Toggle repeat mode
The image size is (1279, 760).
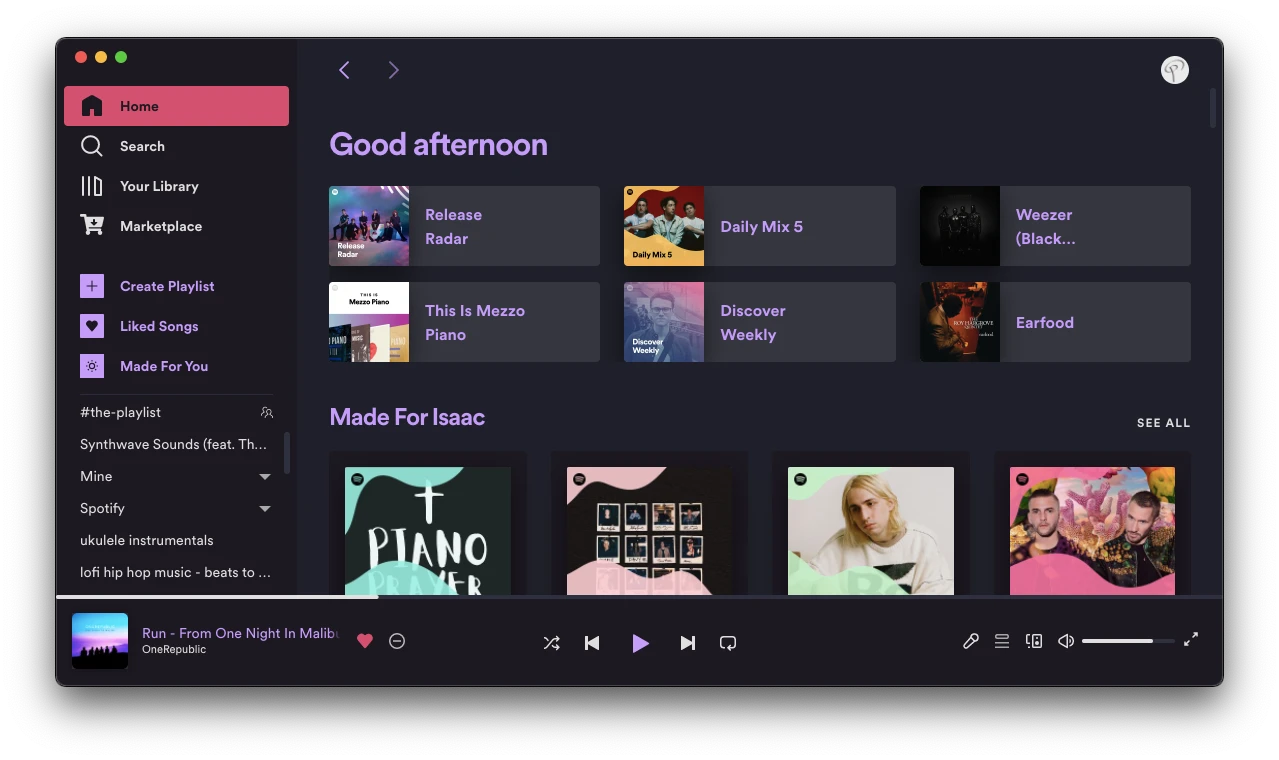[x=727, y=643]
